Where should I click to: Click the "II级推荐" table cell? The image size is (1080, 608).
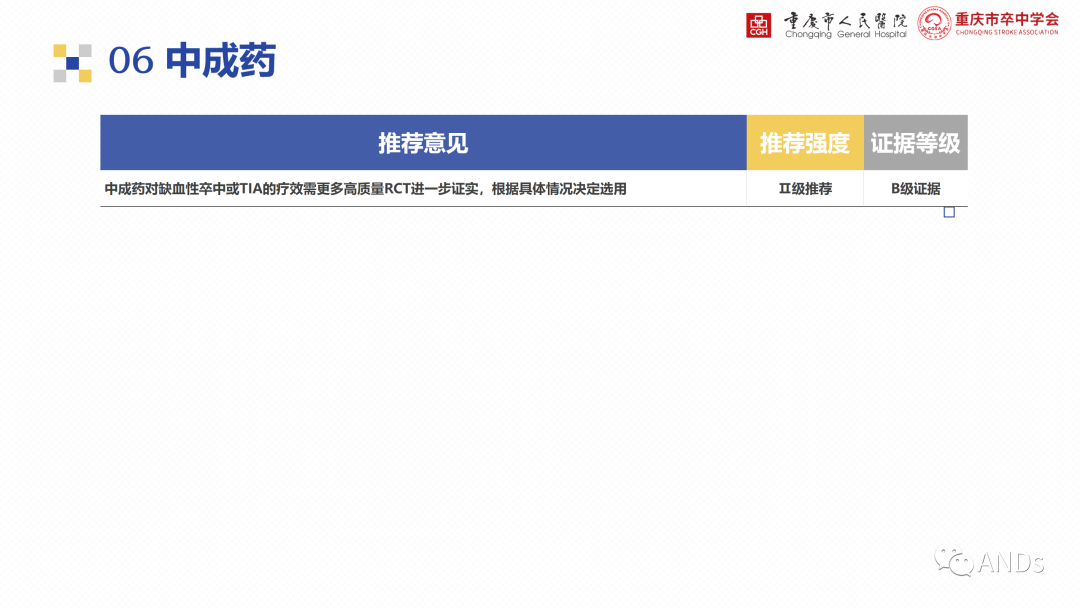(805, 189)
